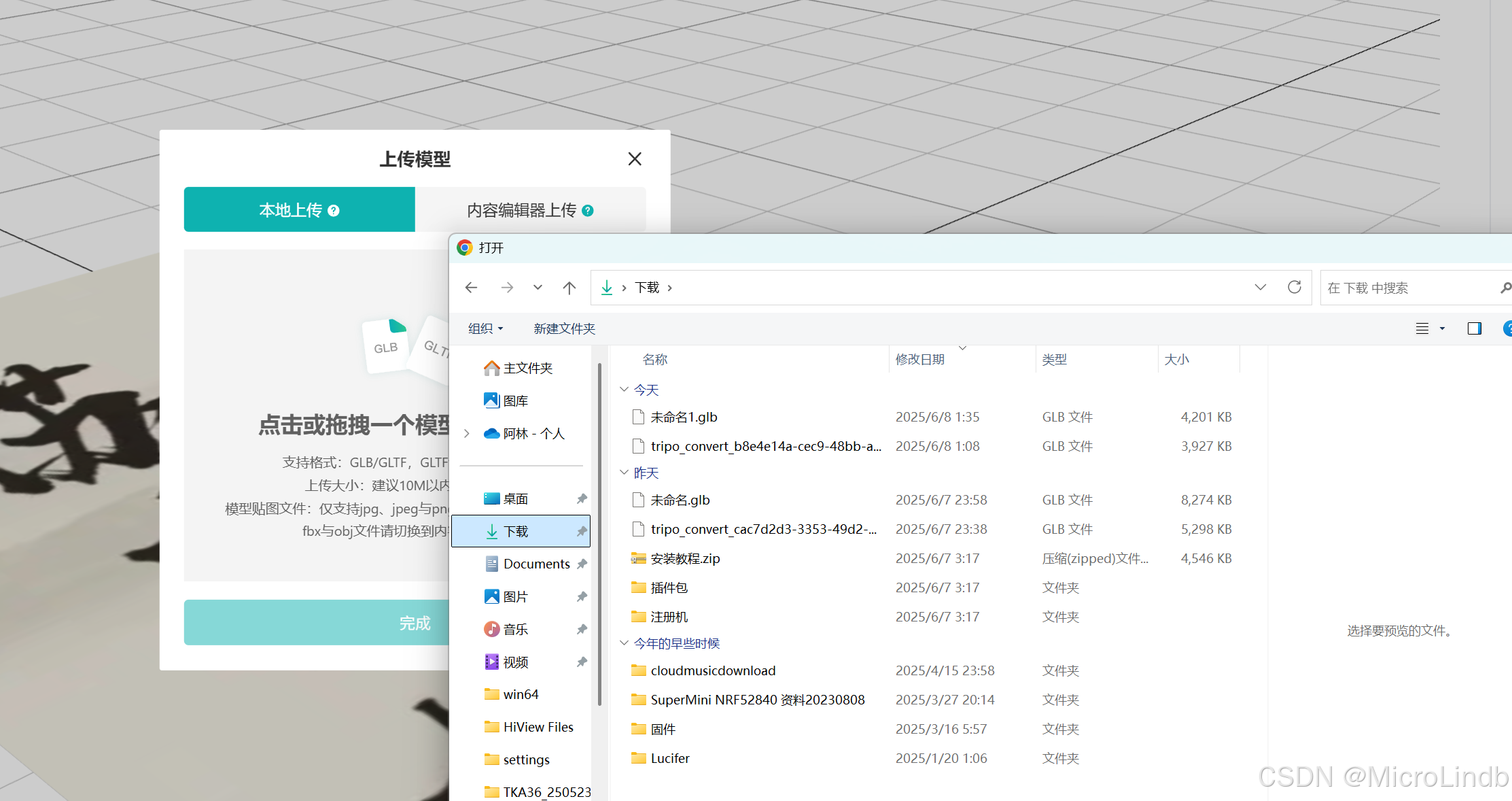Viewport: 1512px width, 801px height.
Task: Select the 未命名1.glb file
Action: (684, 417)
